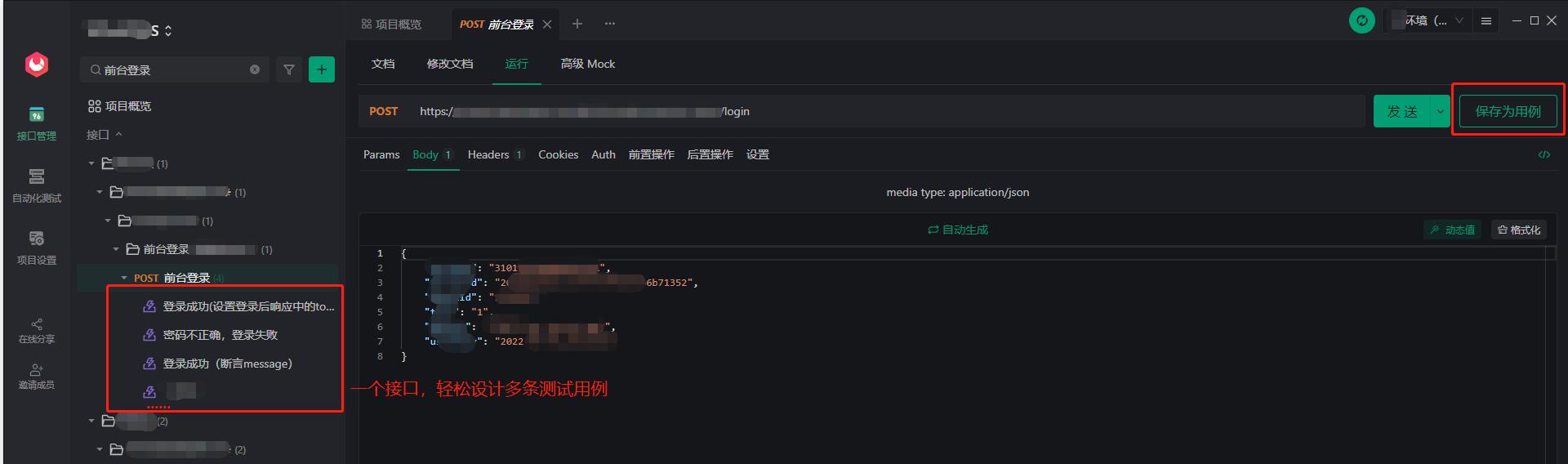Select the green refresh sync icon
1568x464 pixels.
pyautogui.click(x=1362, y=20)
